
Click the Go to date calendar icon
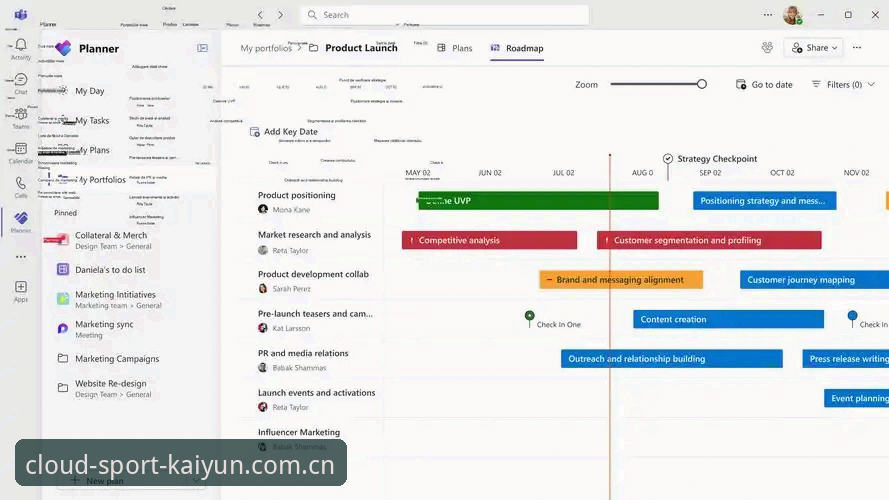(x=740, y=84)
